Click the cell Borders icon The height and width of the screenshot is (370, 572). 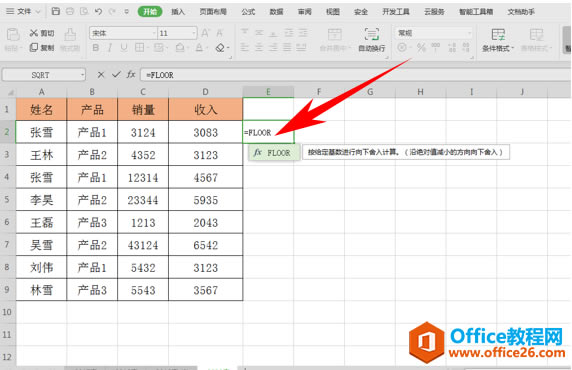(139, 47)
